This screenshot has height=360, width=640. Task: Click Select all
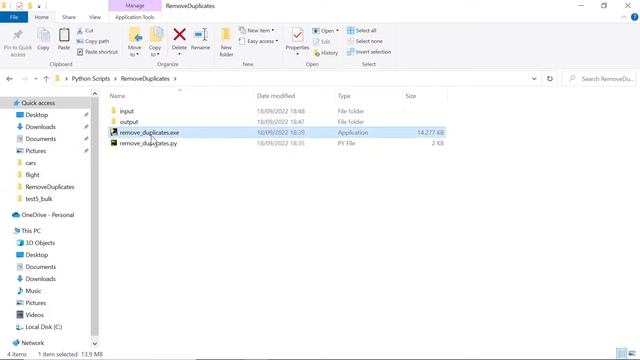pyautogui.click(x=362, y=31)
